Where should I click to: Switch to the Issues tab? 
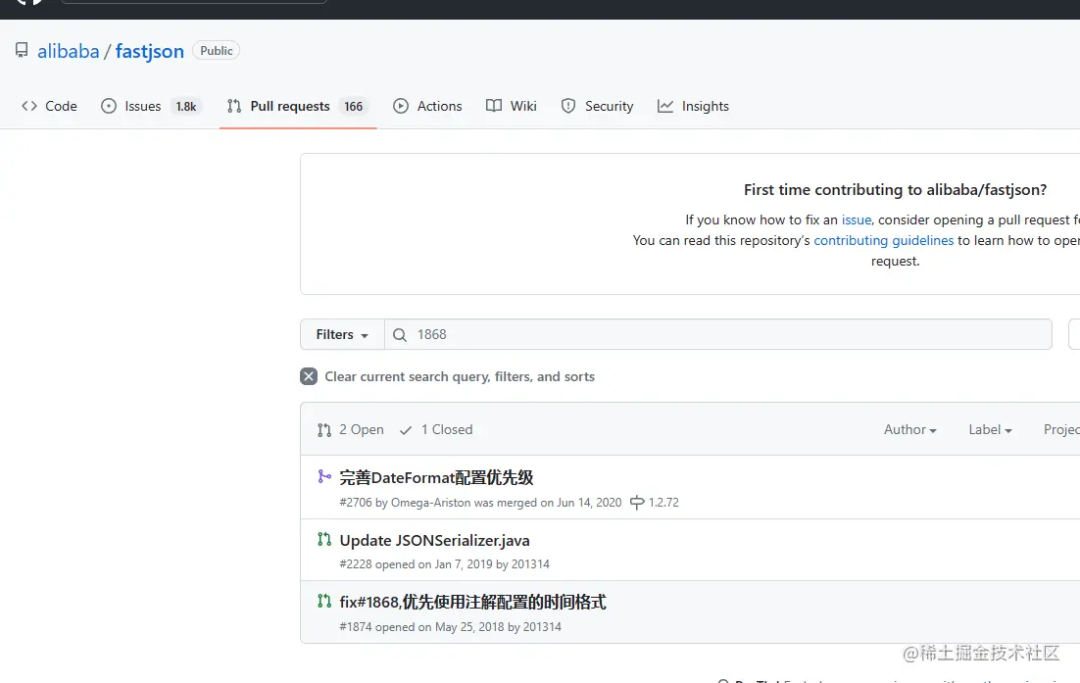click(152, 106)
